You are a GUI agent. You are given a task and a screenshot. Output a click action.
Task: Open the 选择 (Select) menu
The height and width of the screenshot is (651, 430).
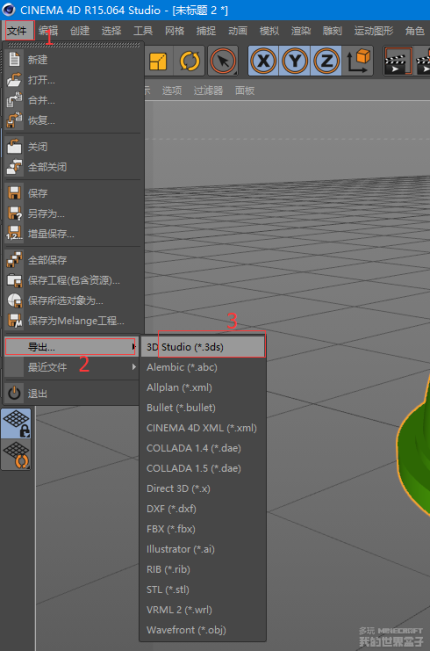click(111, 31)
